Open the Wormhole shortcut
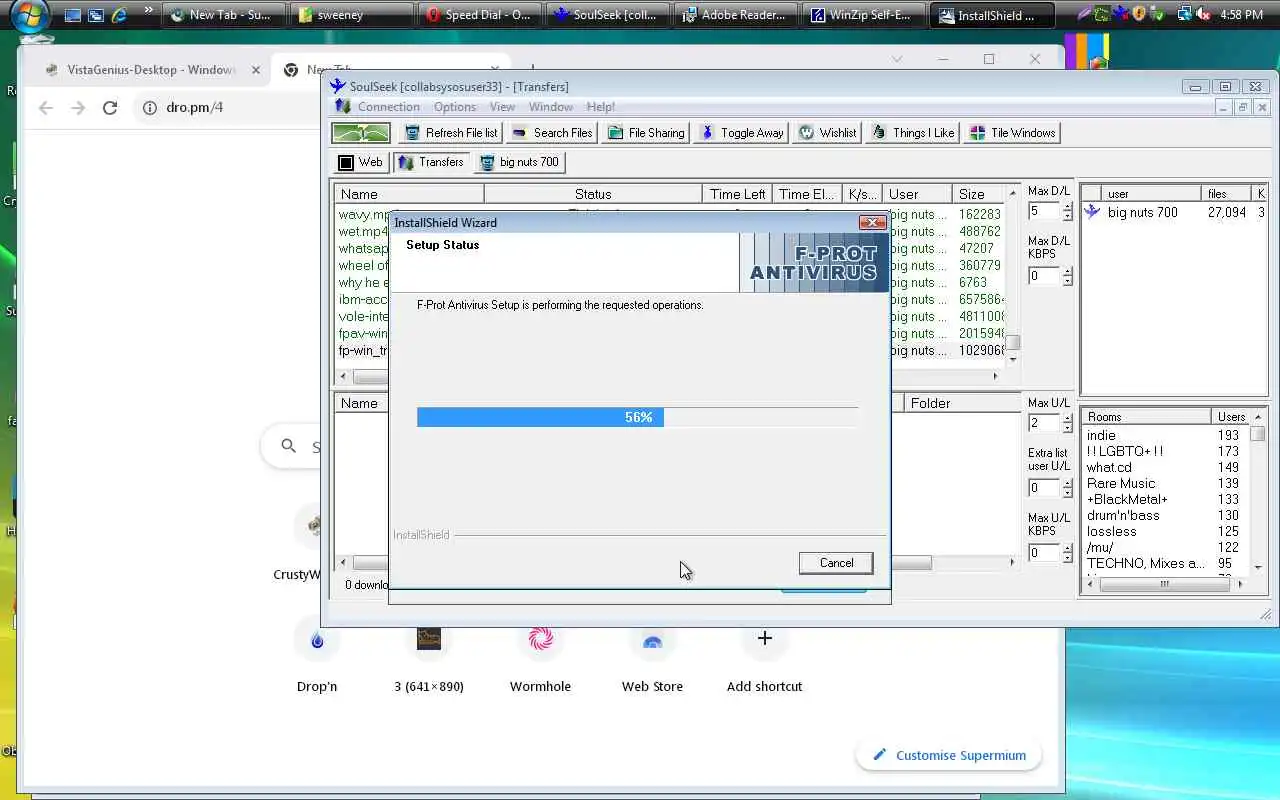This screenshot has width=1280, height=800. coord(540,656)
